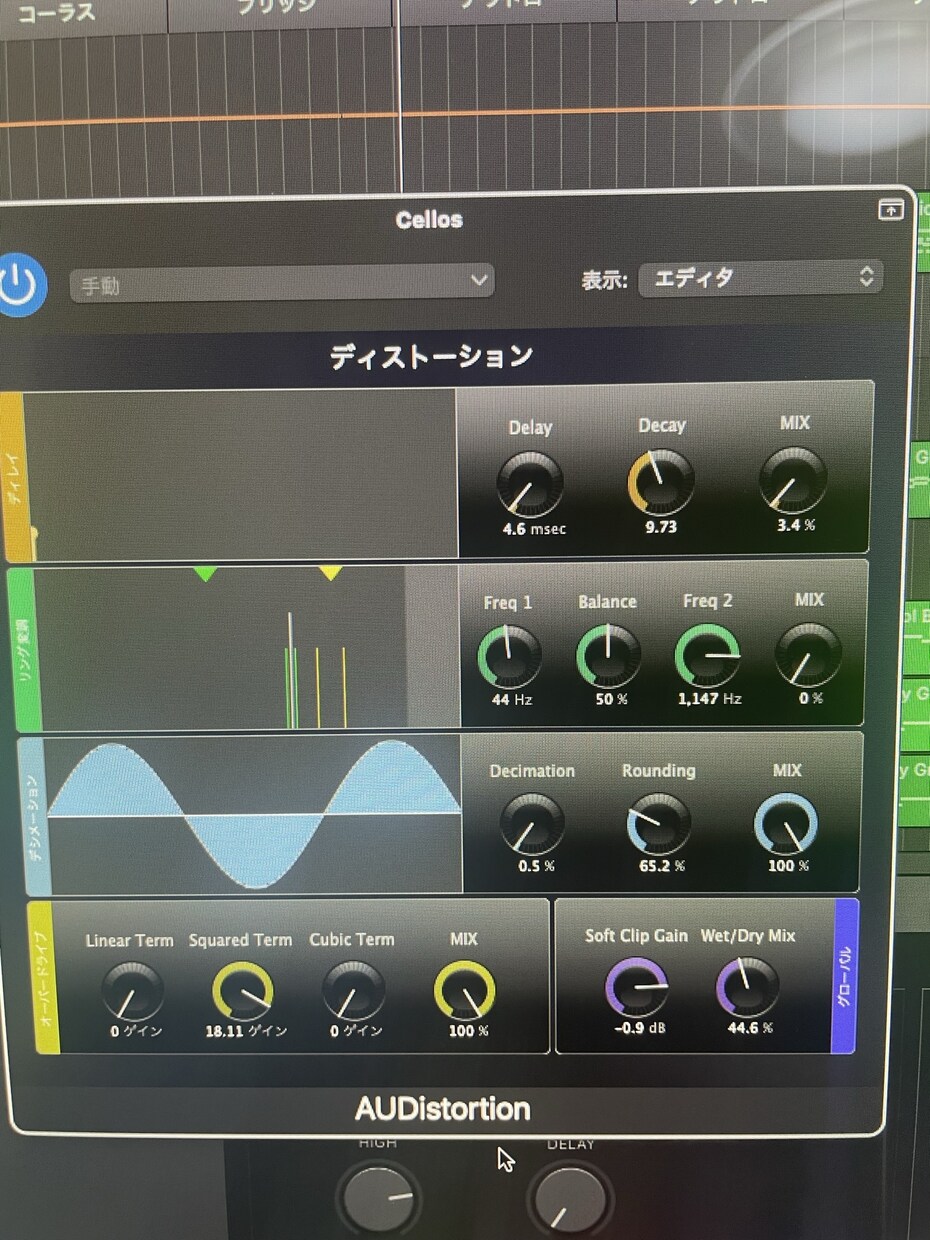The image size is (930, 1240).
Task: Adjust the Soft Clip Gain knob
Action: [637, 988]
